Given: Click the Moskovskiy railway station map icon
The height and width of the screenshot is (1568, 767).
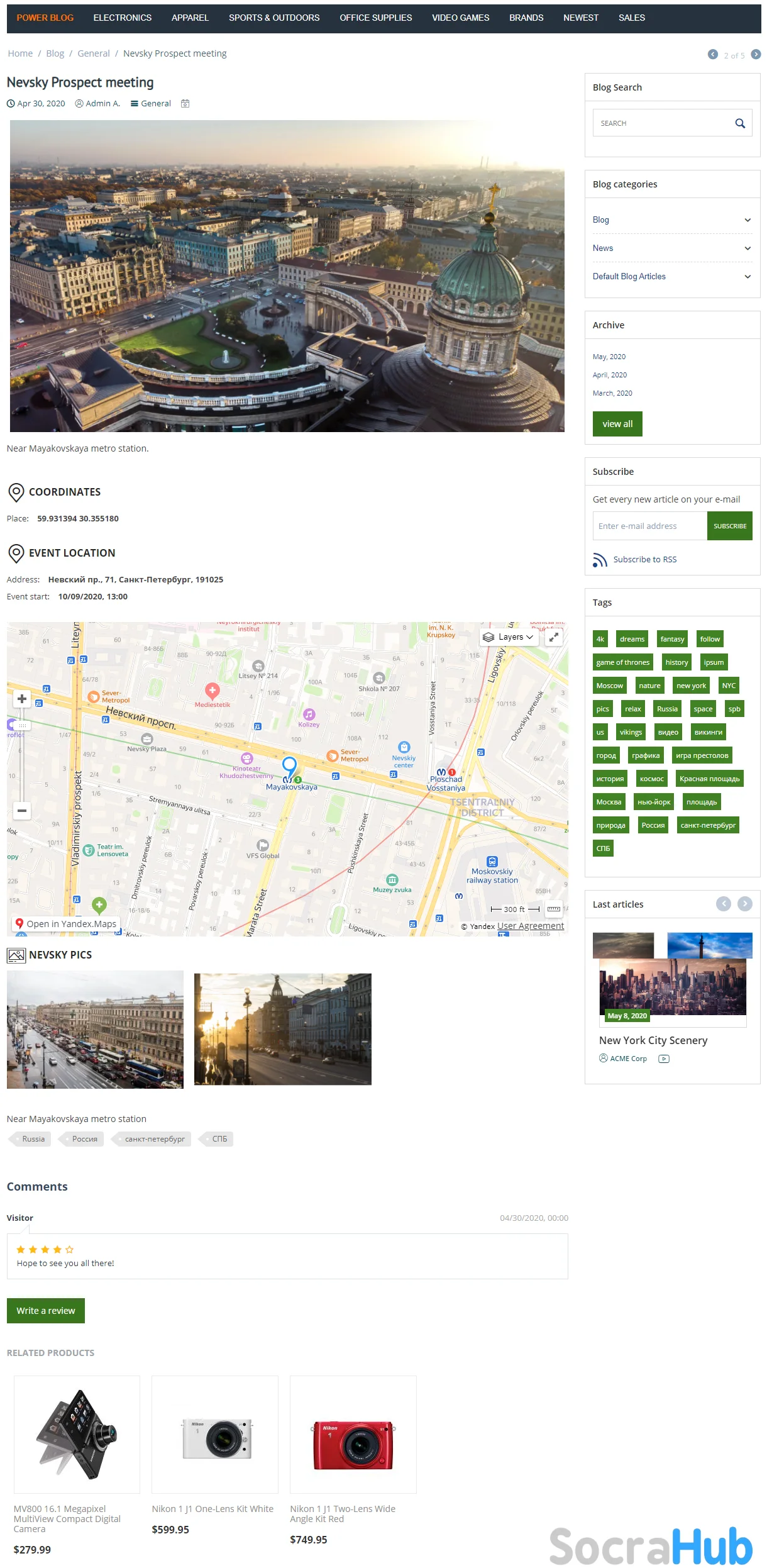Looking at the screenshot, I should (x=492, y=862).
